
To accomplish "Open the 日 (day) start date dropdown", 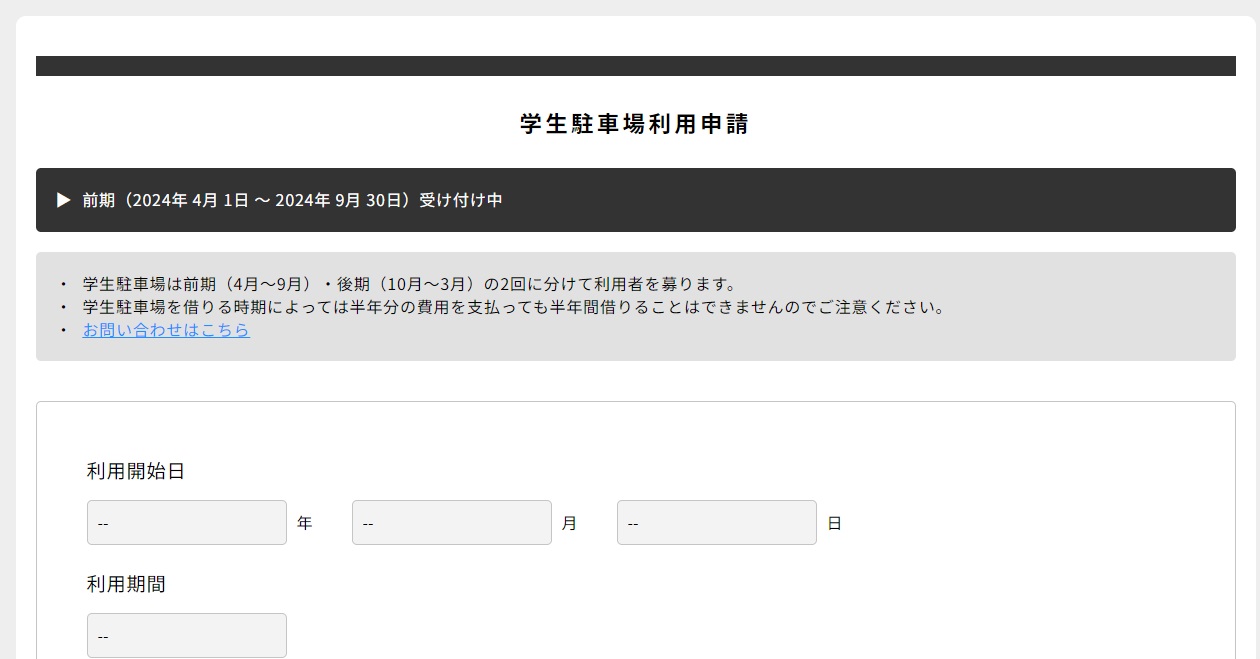I will coord(717,523).
